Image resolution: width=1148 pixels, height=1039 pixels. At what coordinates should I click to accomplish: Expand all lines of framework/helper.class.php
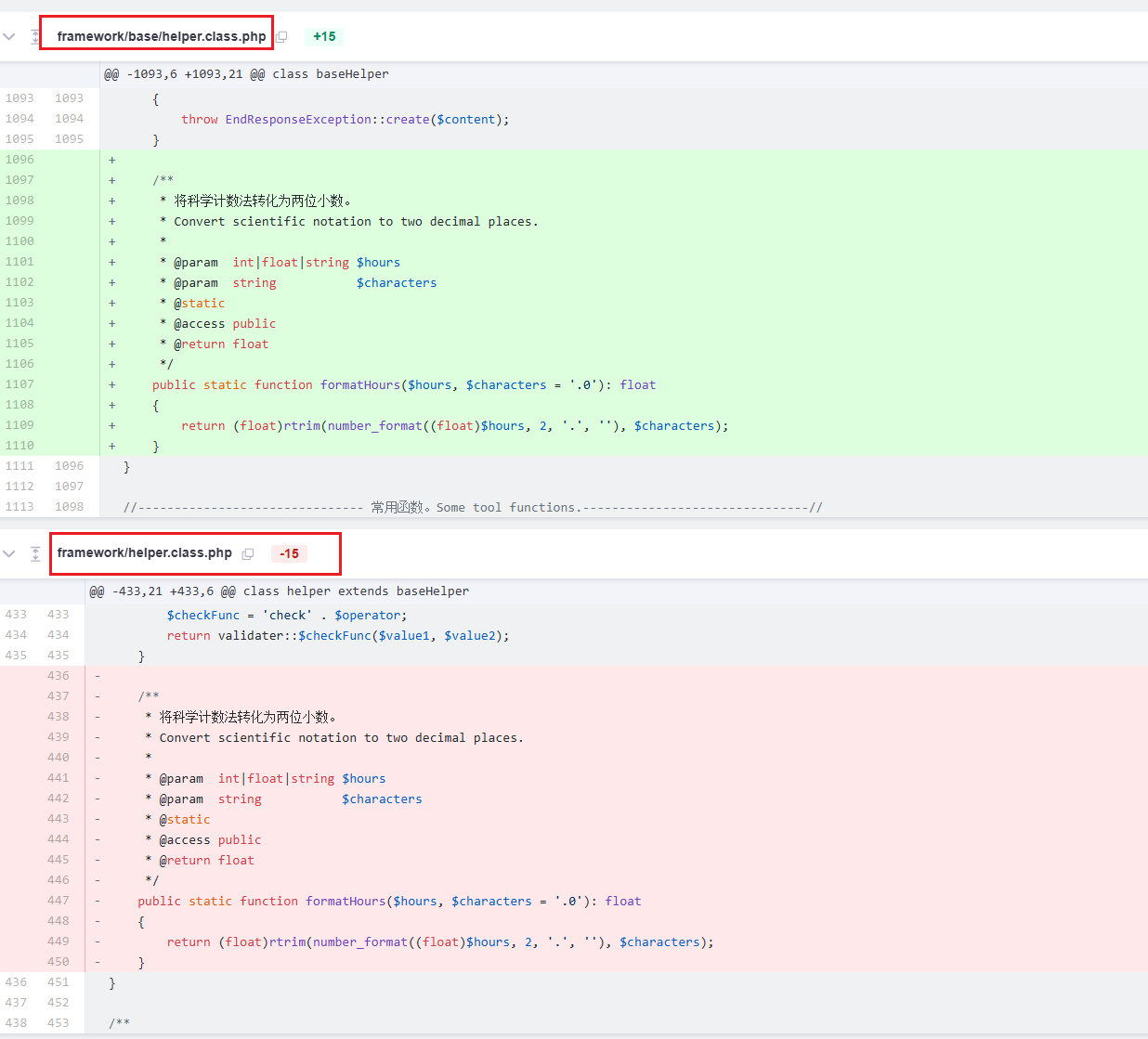click(35, 553)
